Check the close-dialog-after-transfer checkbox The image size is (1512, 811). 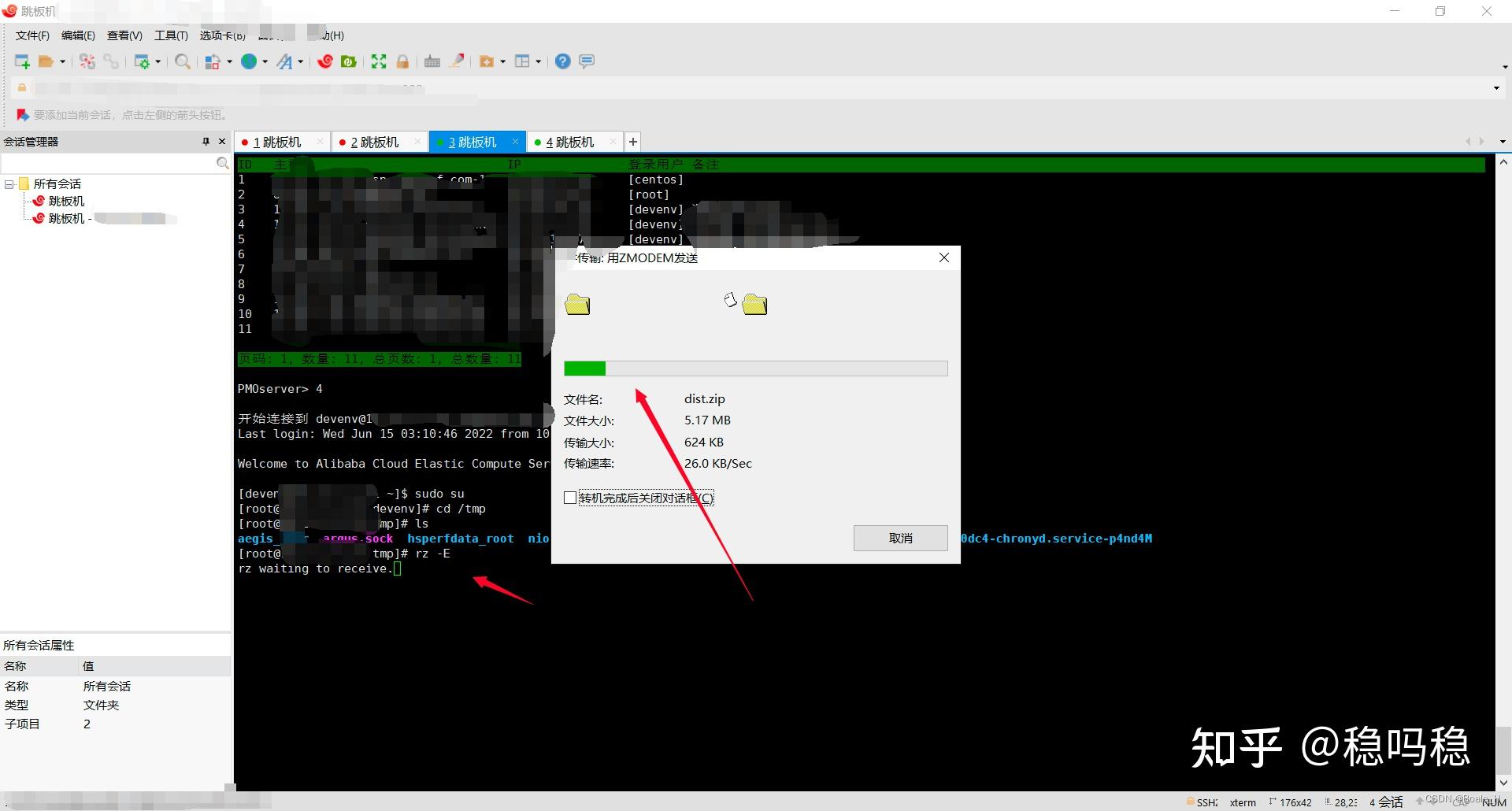tap(570, 498)
